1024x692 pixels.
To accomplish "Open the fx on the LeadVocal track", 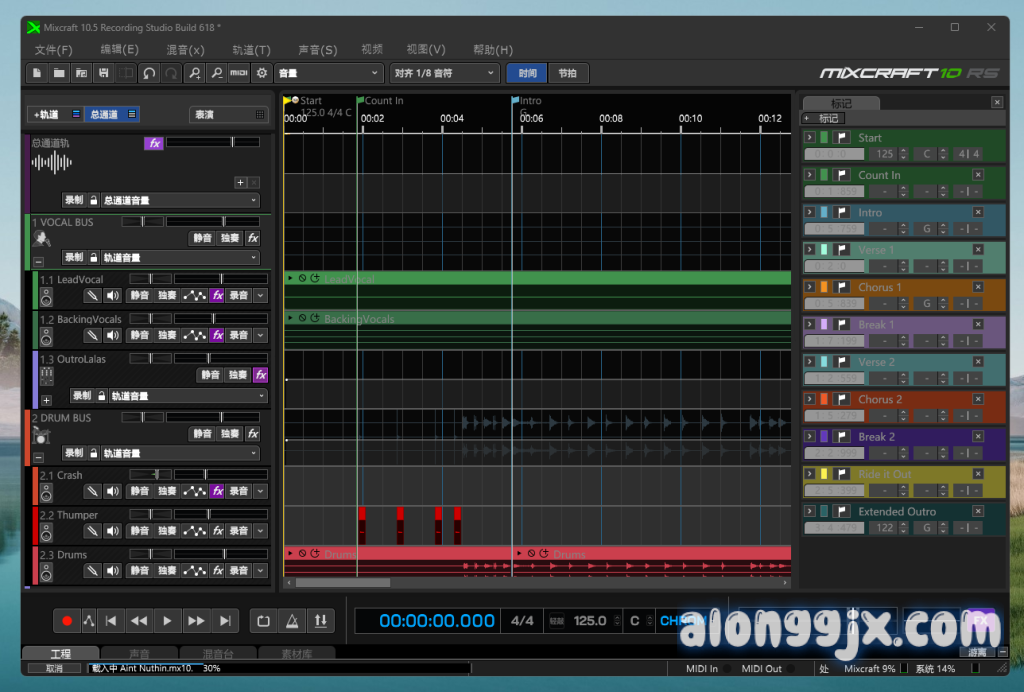I will point(217,296).
